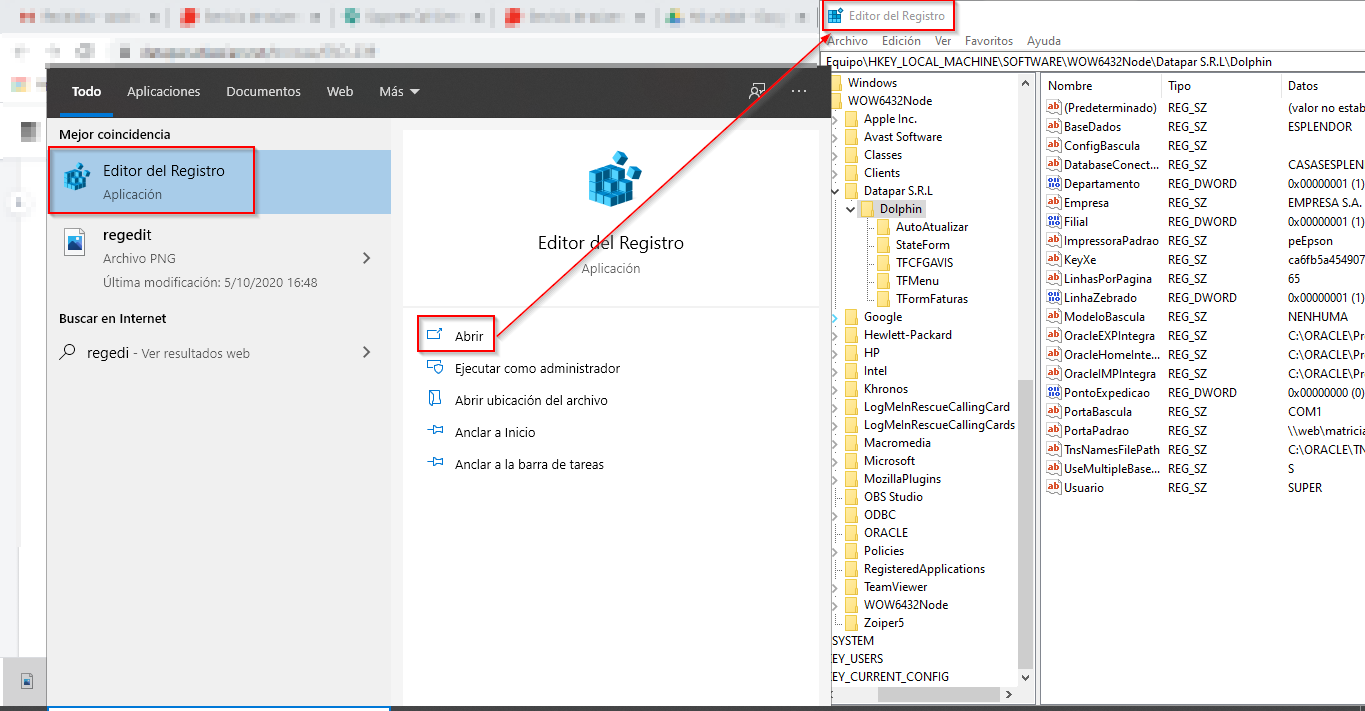Select the AutoAtualizar subkey
This screenshot has height=711, width=1365.
(x=932, y=227)
